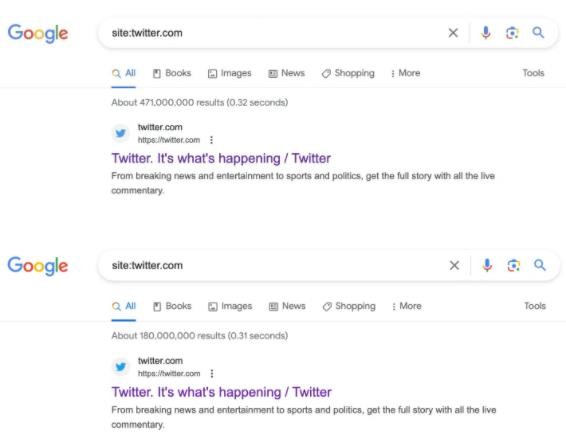Switch to Images tab in top results
The image size is (566, 446).
click(230, 73)
